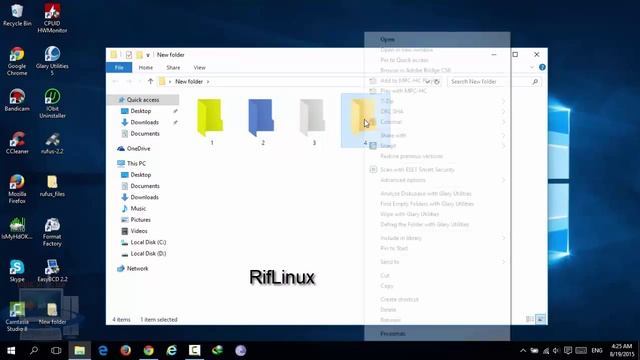Open Task View from the taskbar
The image size is (640, 360).
(56, 351)
